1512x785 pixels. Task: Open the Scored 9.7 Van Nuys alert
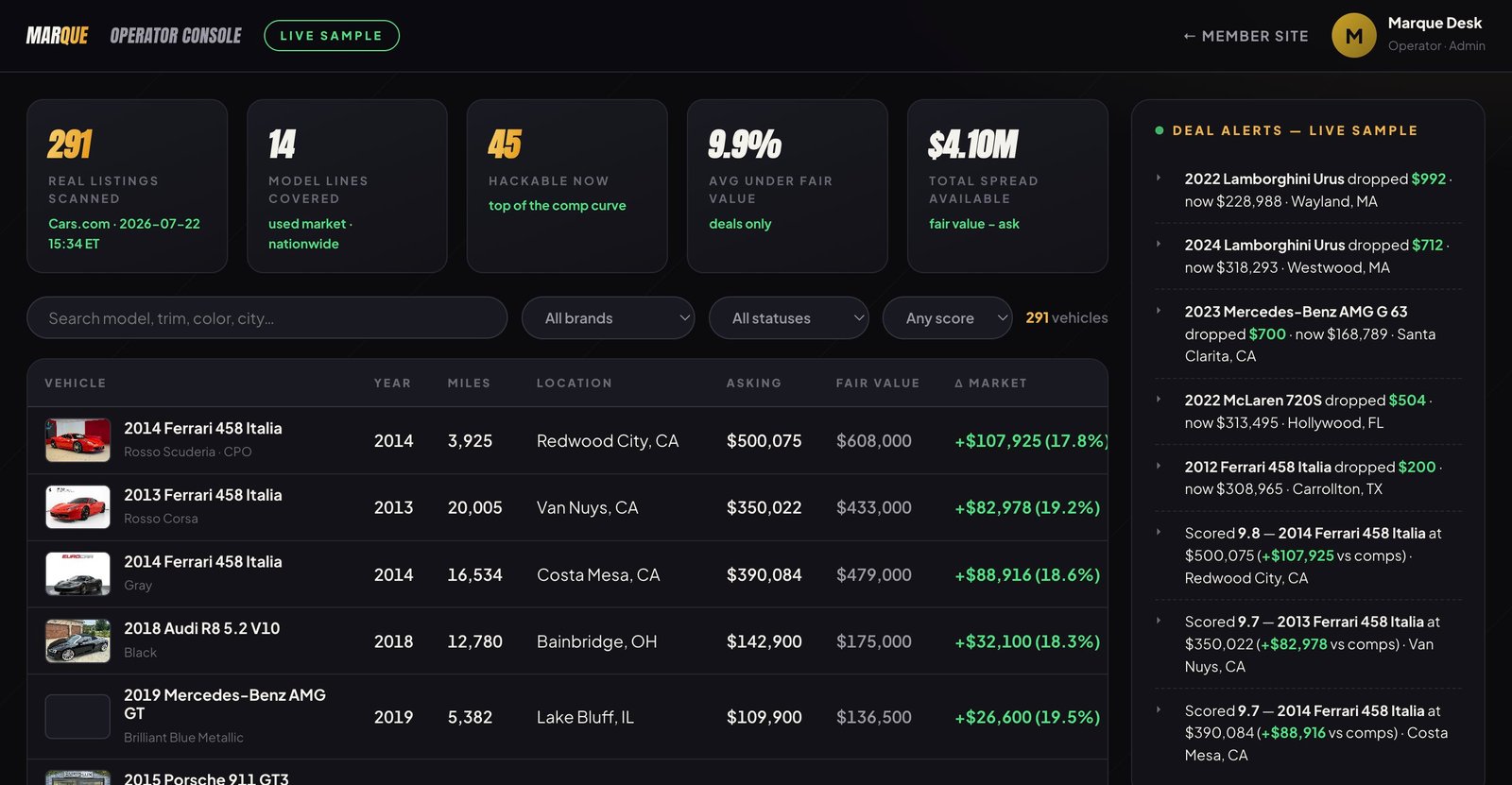[1309, 644]
